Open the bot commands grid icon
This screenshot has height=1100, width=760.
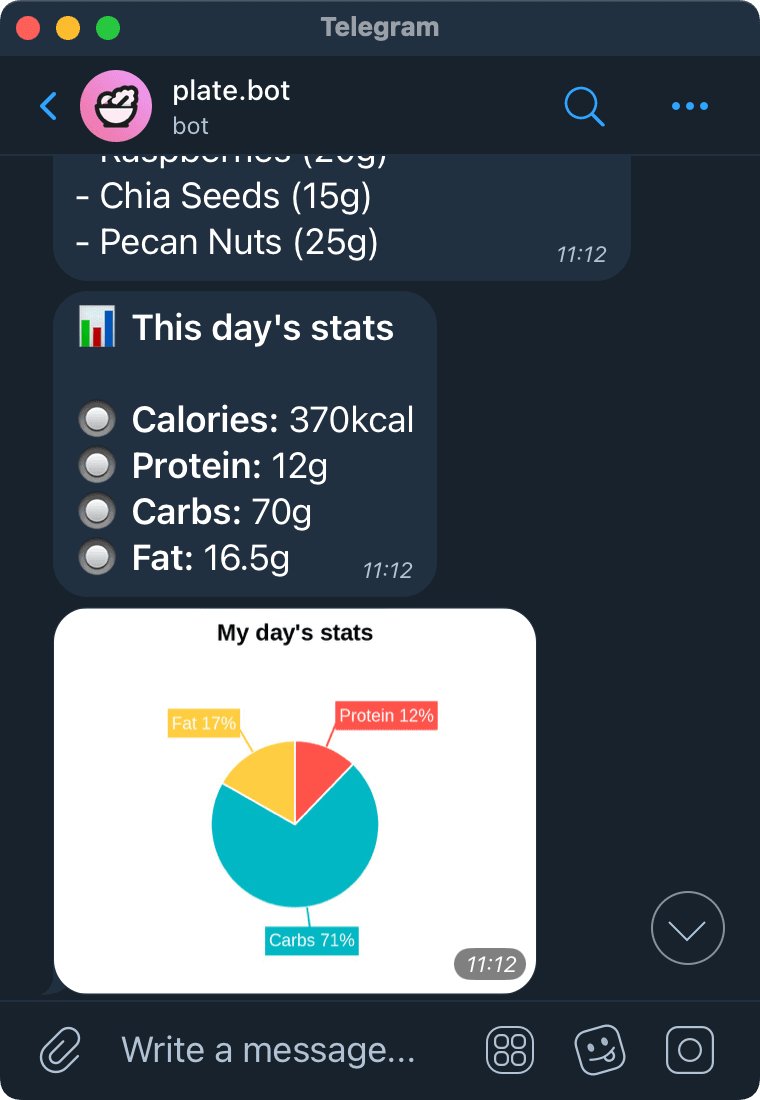pyautogui.click(x=509, y=1050)
